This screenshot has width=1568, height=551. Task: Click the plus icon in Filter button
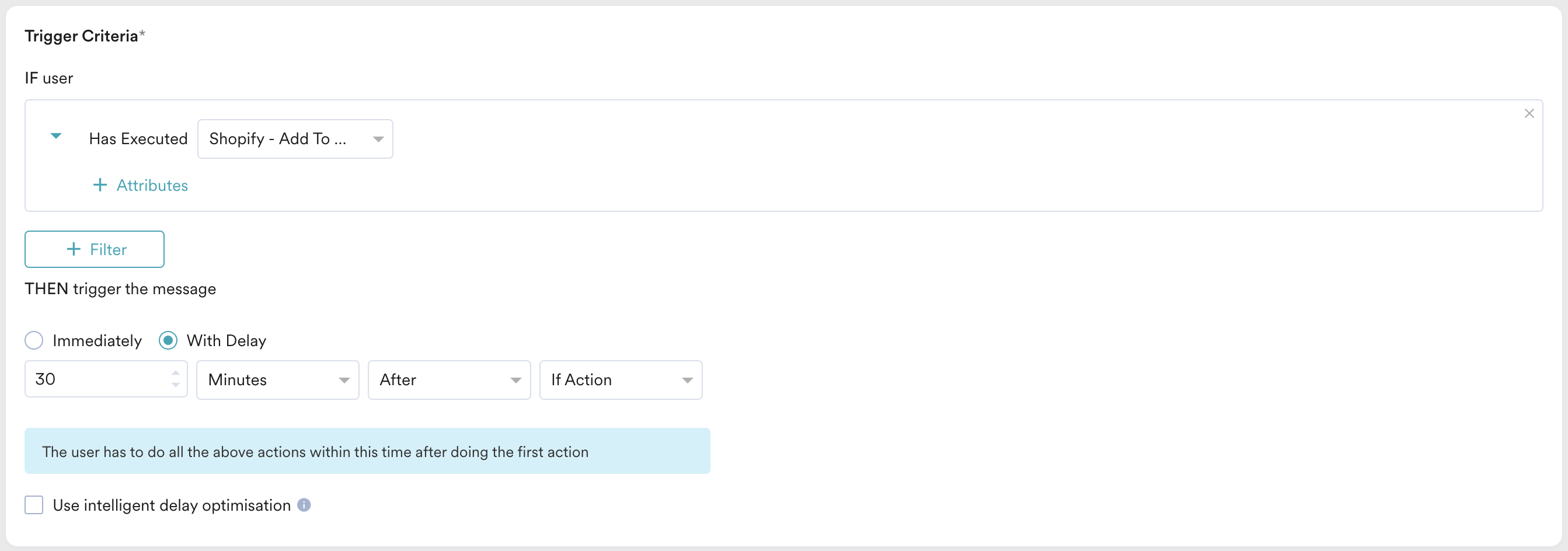(74, 250)
